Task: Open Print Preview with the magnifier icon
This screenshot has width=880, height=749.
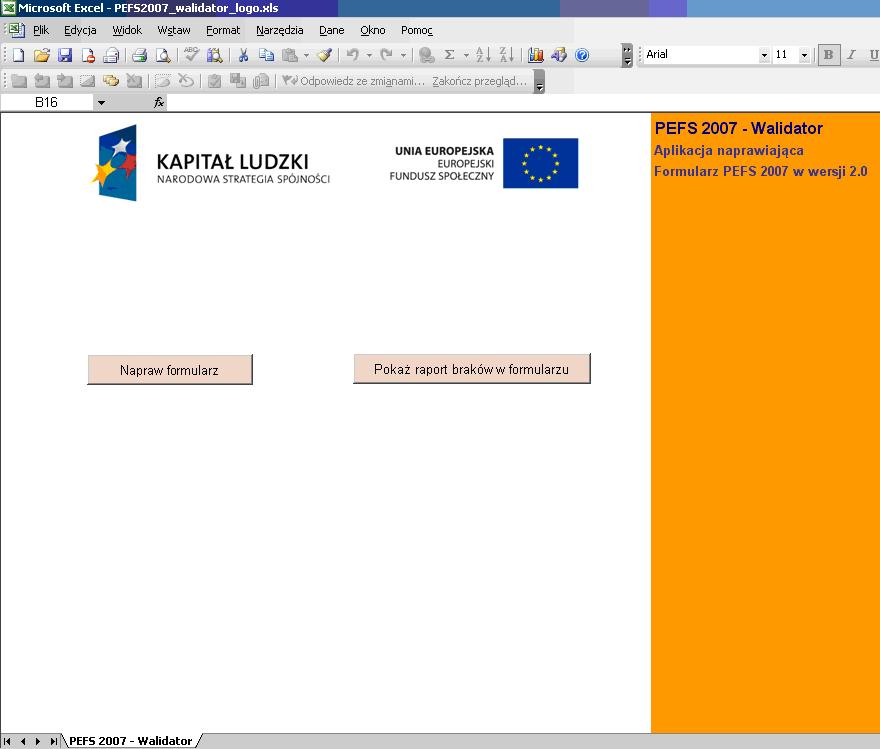Action: click(x=163, y=55)
